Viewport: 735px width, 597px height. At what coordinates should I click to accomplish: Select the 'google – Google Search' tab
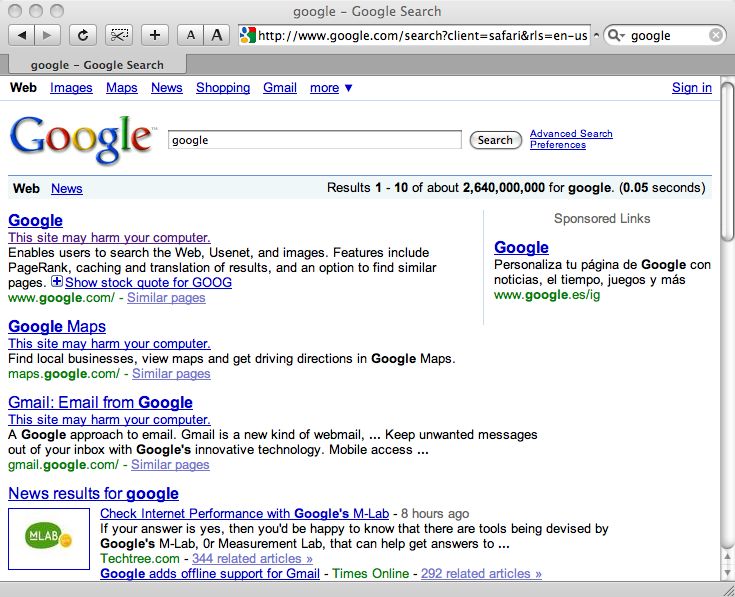point(97,65)
